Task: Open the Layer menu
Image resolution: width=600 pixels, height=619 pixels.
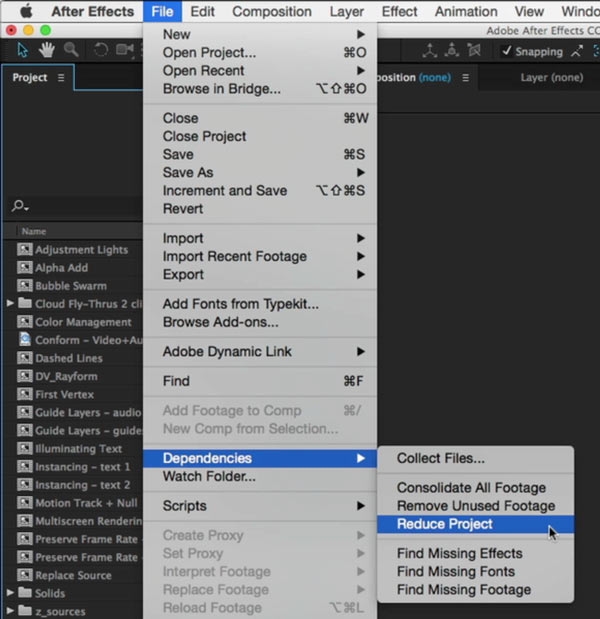Action: tap(347, 11)
